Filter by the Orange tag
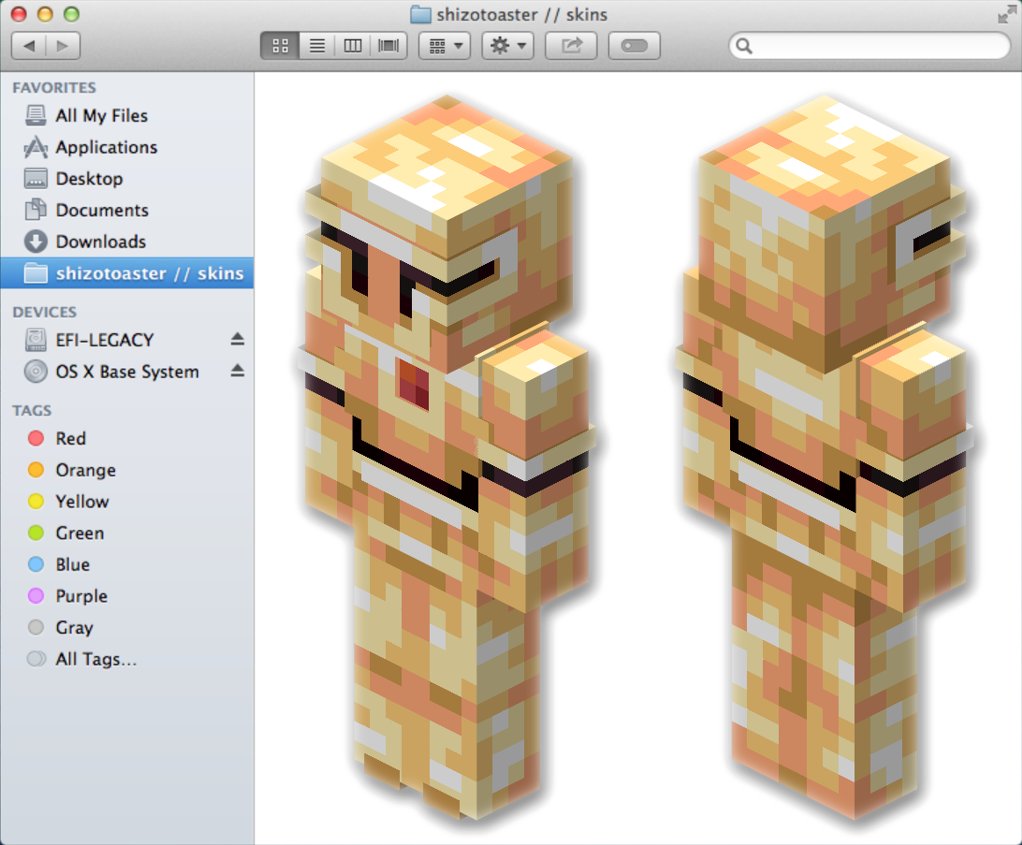1022x845 pixels. coord(126,469)
